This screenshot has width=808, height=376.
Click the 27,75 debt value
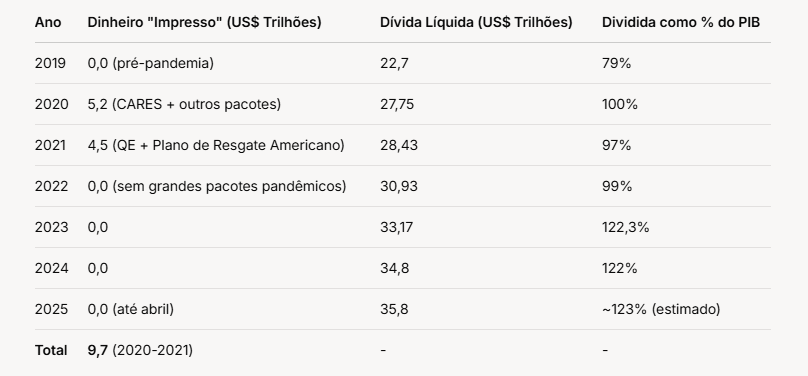click(397, 105)
